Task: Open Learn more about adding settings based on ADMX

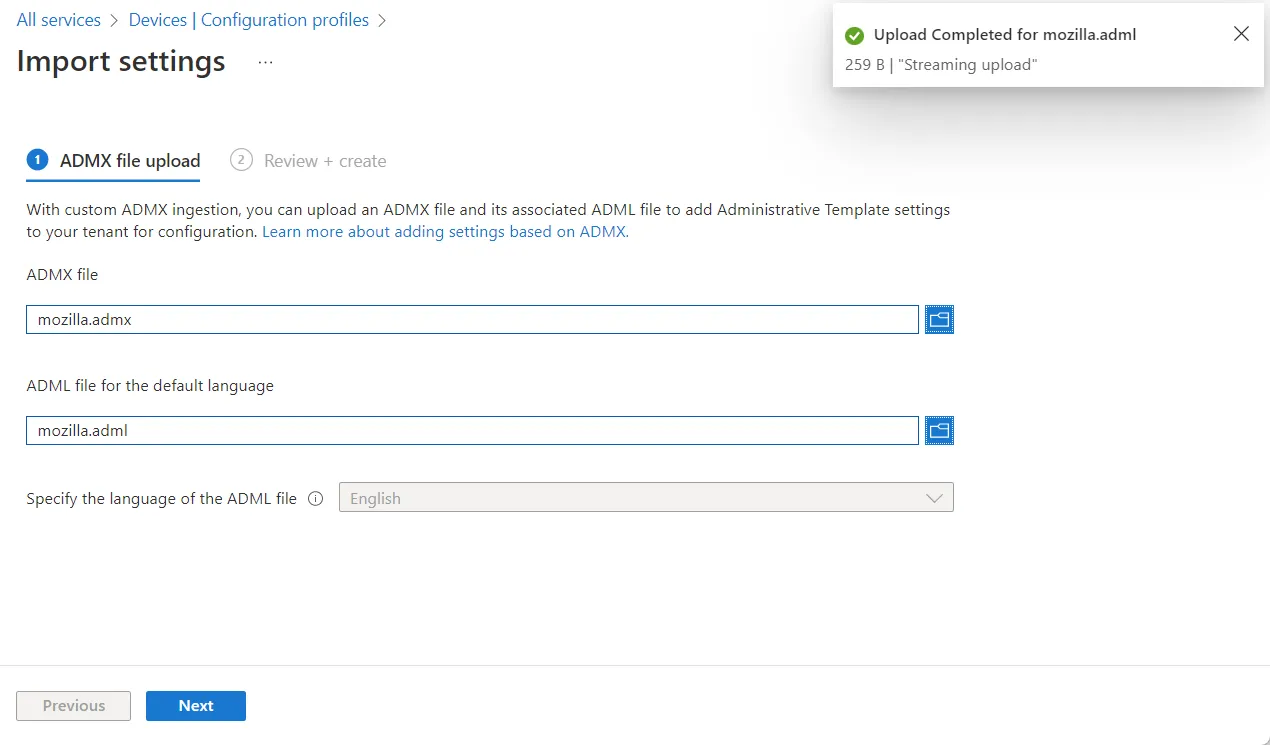Action: click(x=445, y=231)
